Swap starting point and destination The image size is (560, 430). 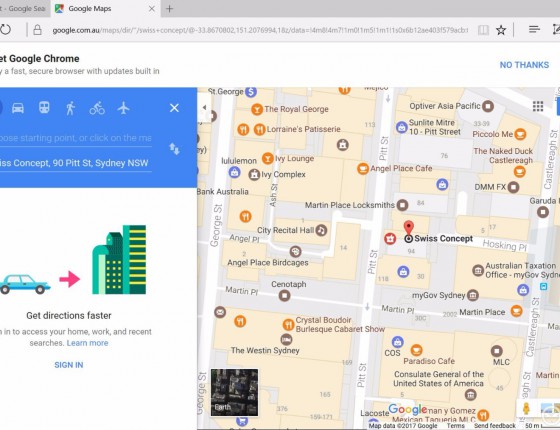coord(174,149)
